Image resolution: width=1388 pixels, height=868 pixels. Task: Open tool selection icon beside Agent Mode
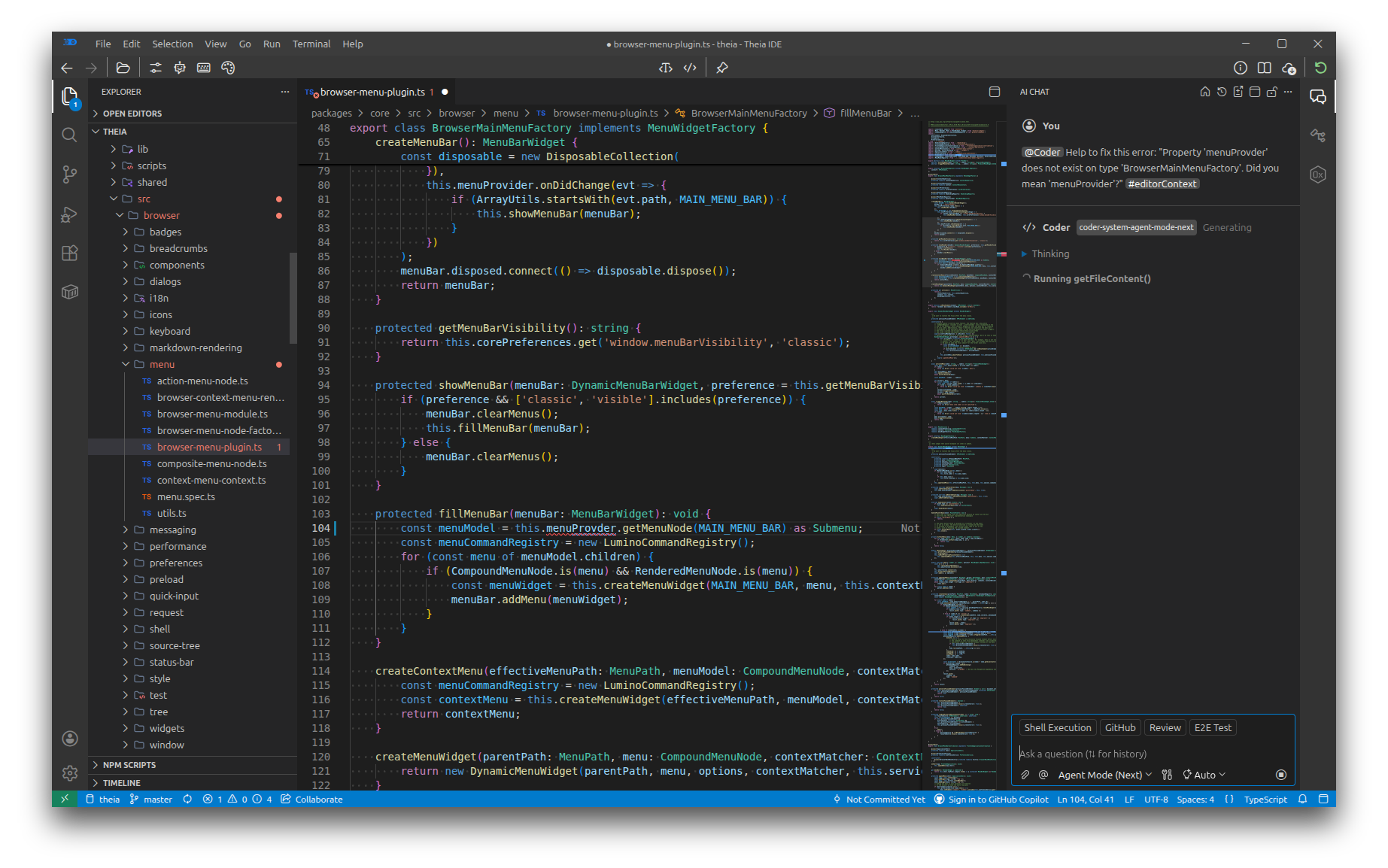click(1167, 775)
